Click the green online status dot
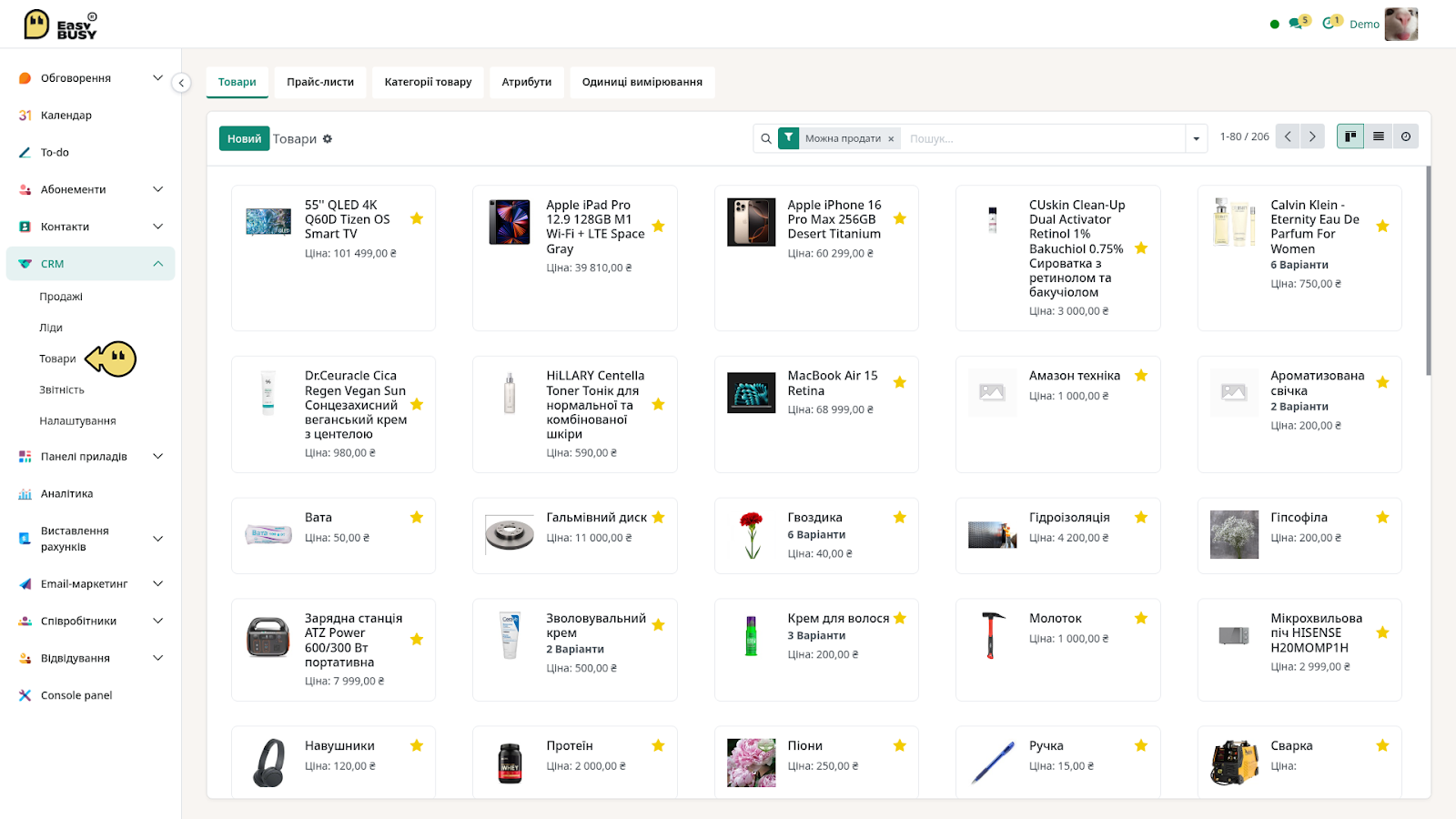The image size is (1456, 819). (1274, 25)
